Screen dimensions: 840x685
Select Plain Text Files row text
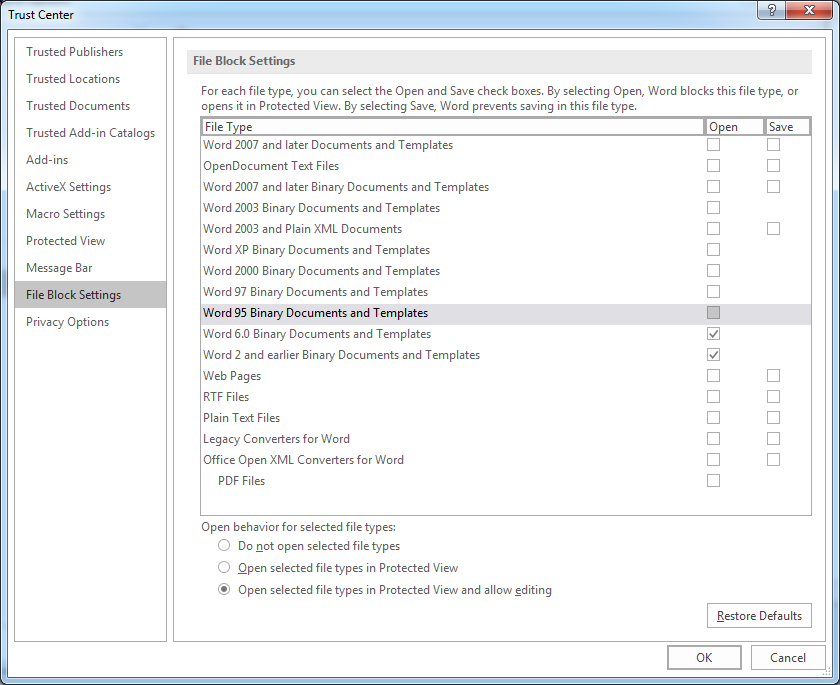click(x=241, y=418)
